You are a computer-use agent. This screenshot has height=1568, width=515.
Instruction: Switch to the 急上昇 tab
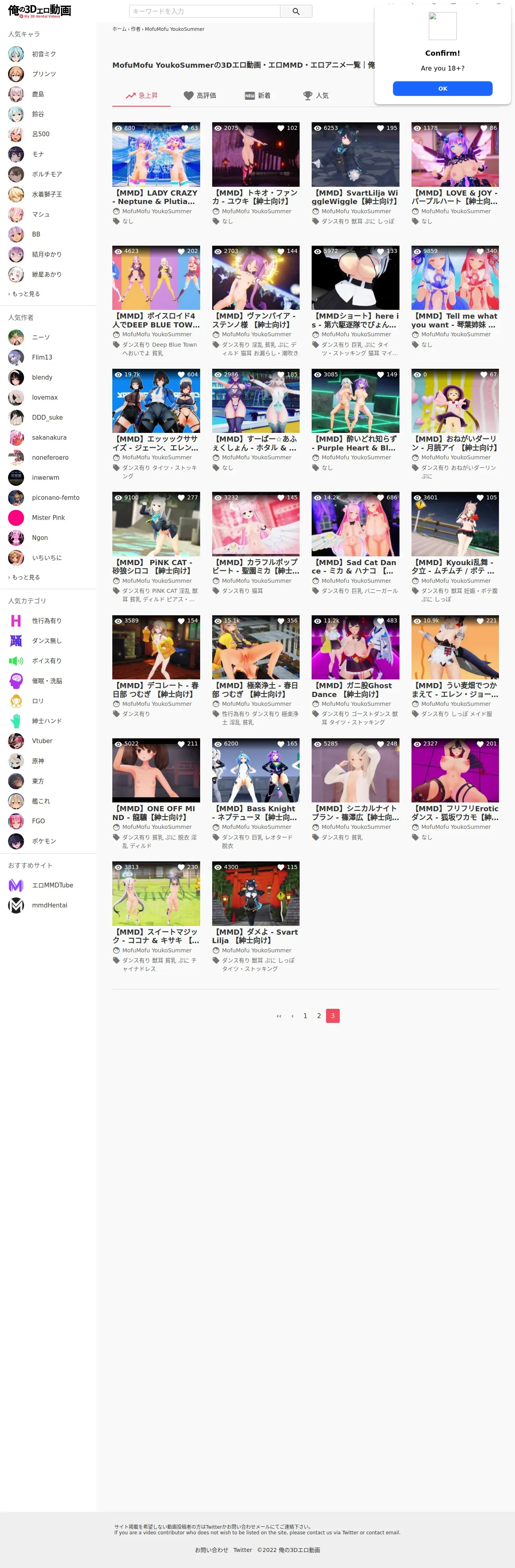142,95
